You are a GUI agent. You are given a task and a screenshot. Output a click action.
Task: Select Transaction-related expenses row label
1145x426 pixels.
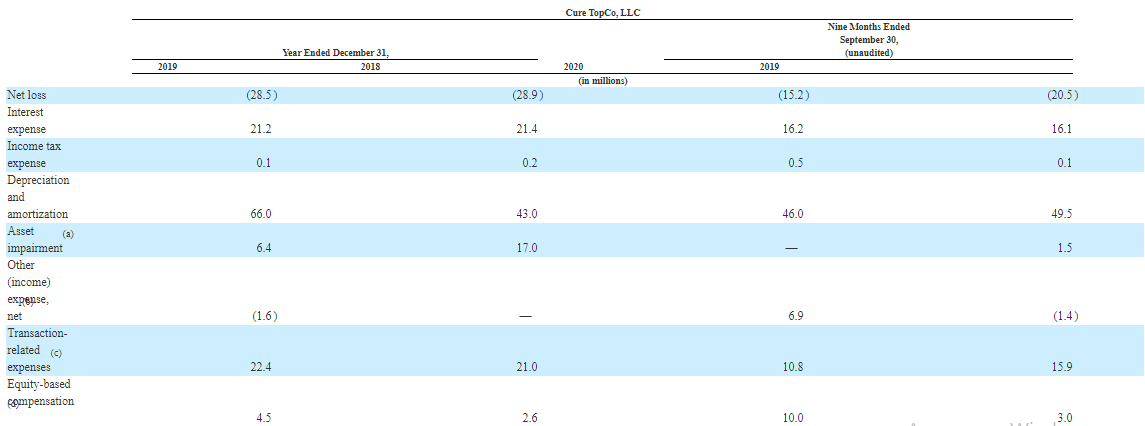tap(37, 350)
